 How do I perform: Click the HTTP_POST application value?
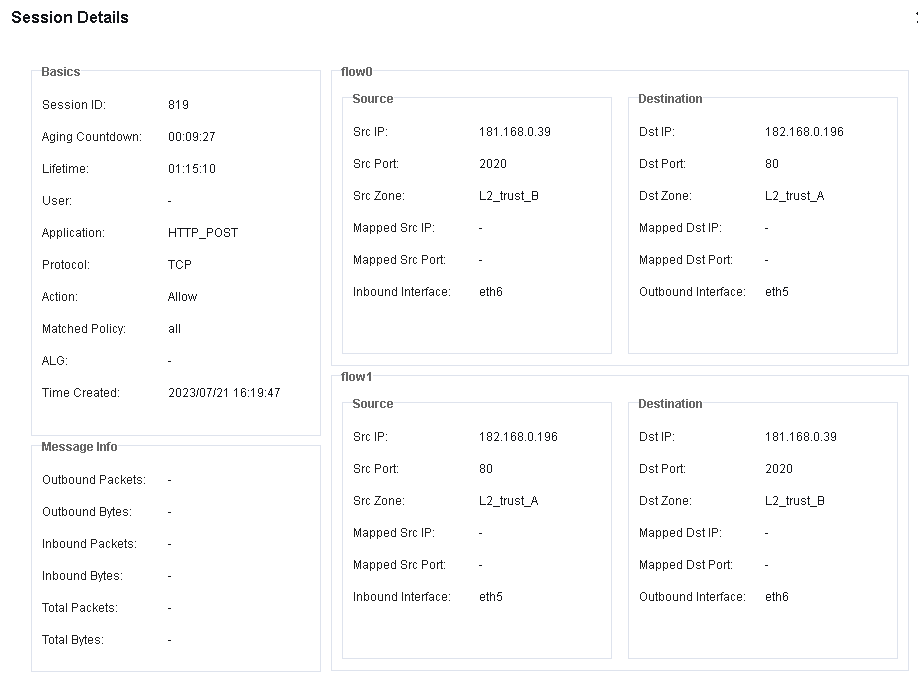[203, 233]
